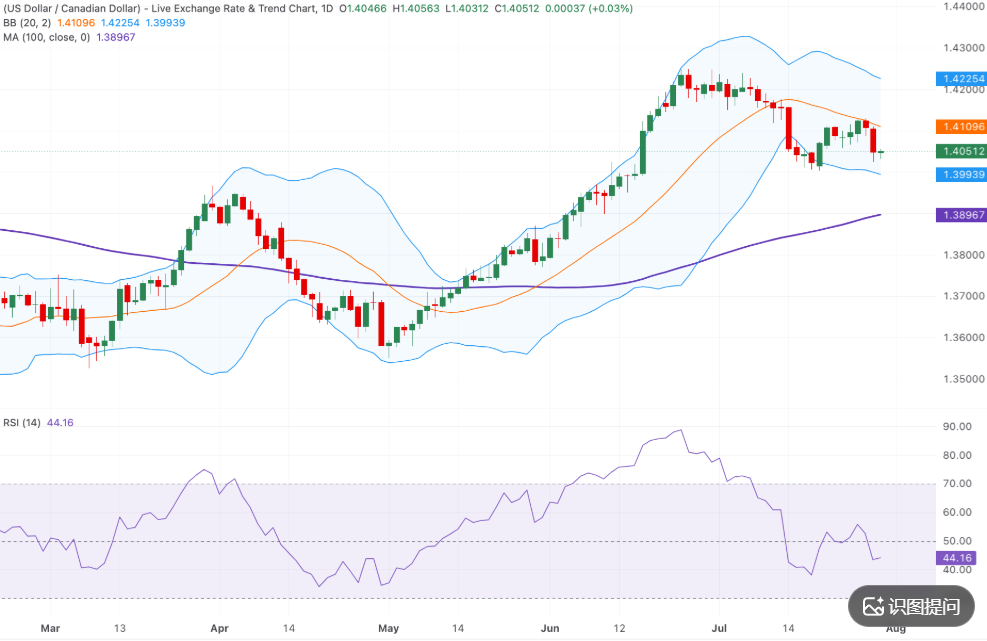Click the 1.44000 price axis label
Screen dimensions: 987x641
964,6
